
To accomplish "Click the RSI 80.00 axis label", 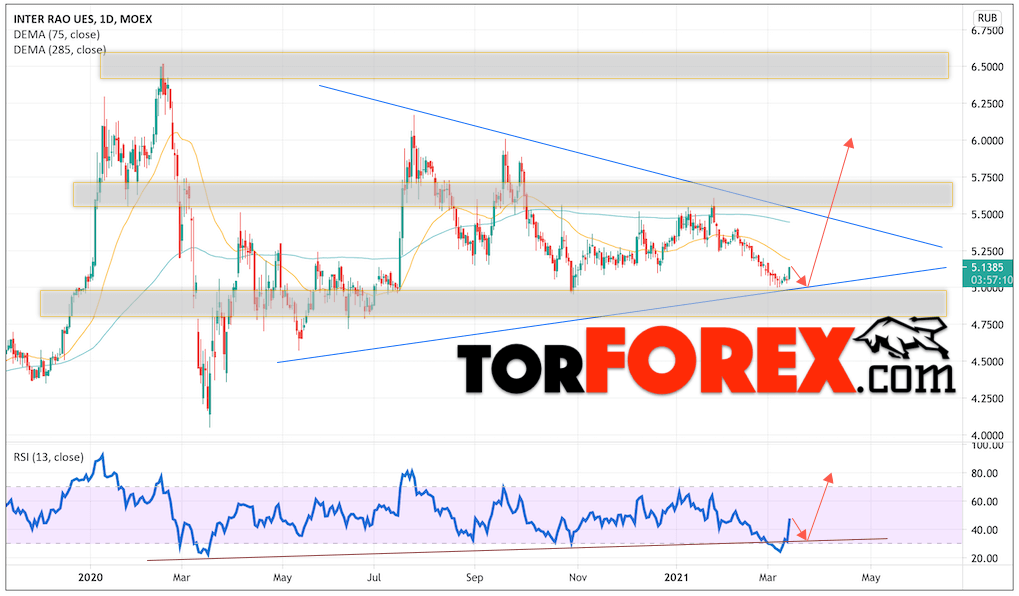I will click(985, 473).
